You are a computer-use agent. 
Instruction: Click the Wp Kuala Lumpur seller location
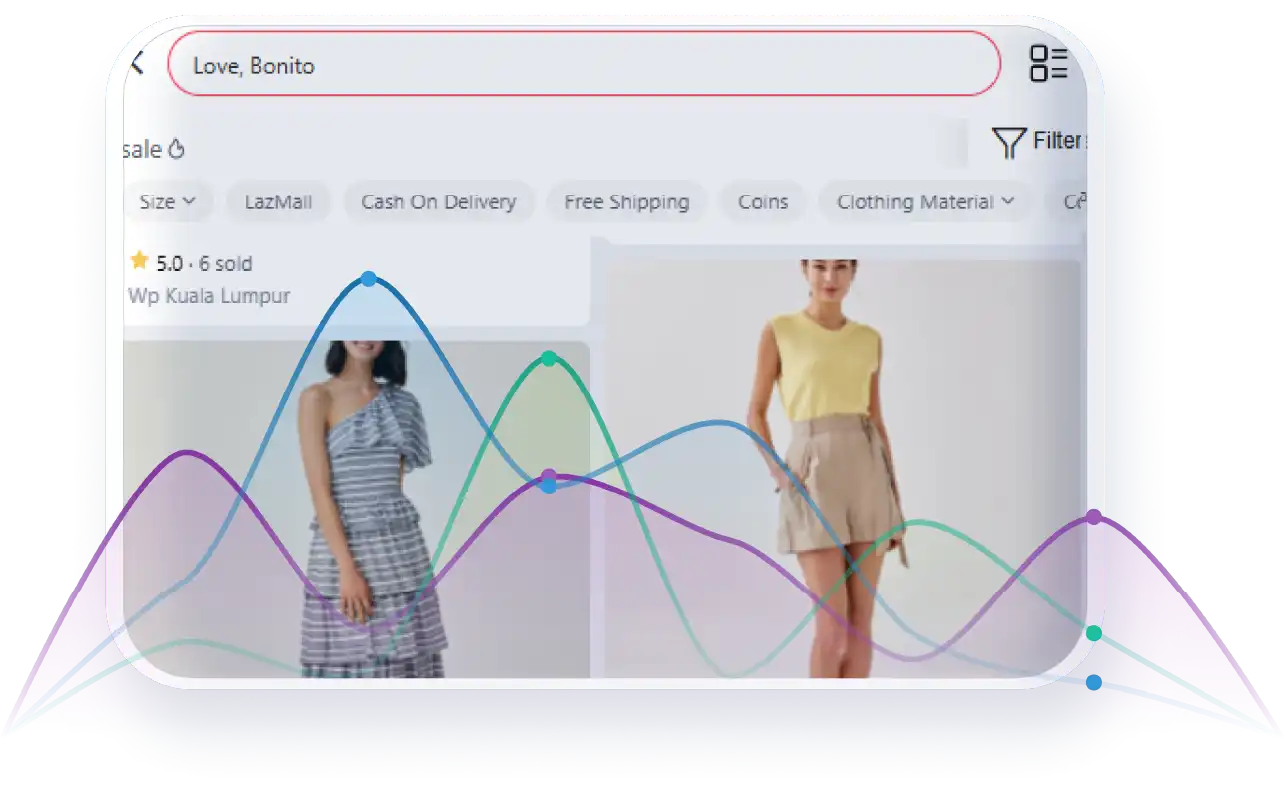pyautogui.click(x=209, y=296)
